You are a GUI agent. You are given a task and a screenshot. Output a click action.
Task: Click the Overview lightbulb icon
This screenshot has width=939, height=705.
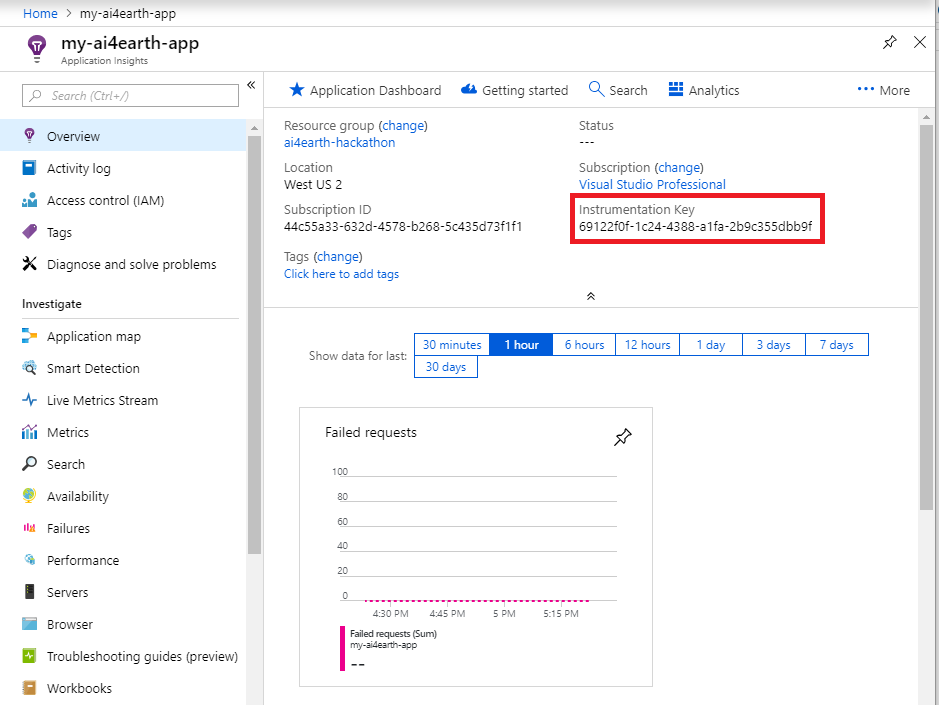29,135
